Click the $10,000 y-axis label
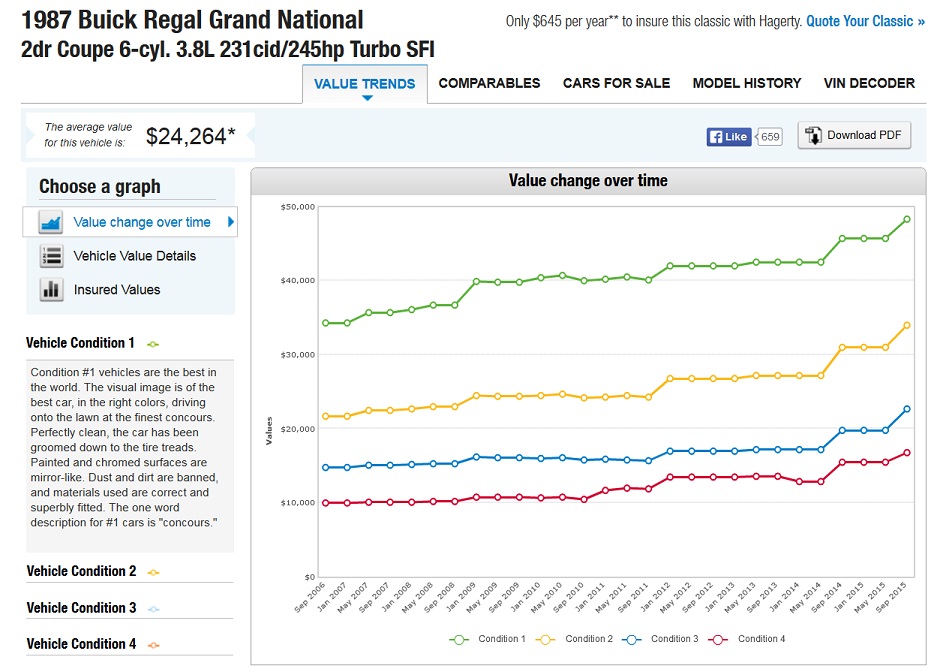Viewport: 940px width, 672px height. [x=298, y=502]
